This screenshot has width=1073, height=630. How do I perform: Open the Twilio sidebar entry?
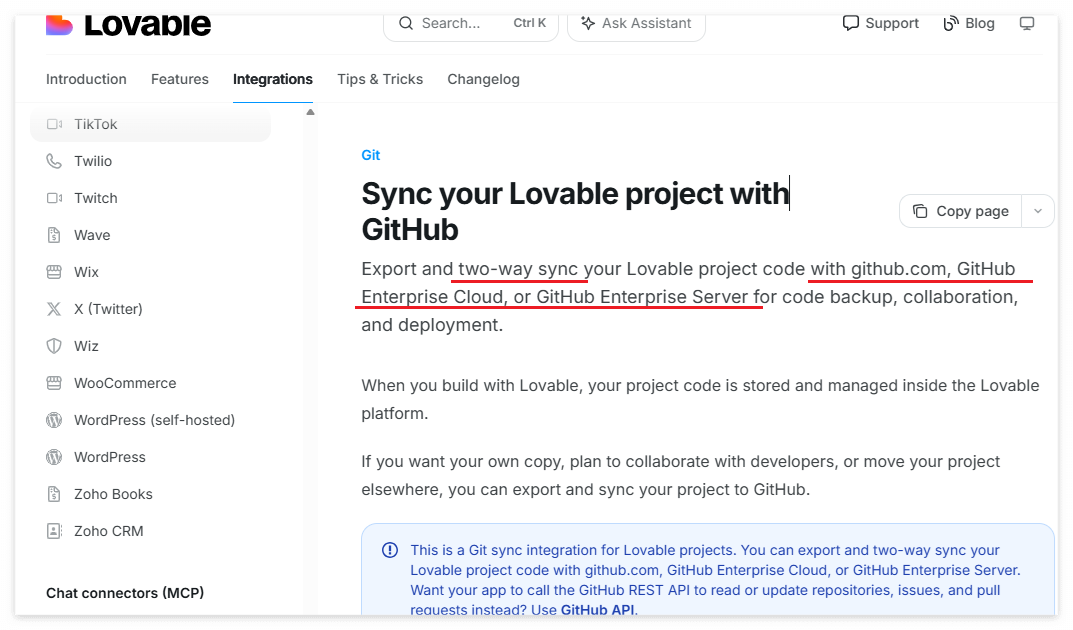pyautogui.click(x=151, y=161)
